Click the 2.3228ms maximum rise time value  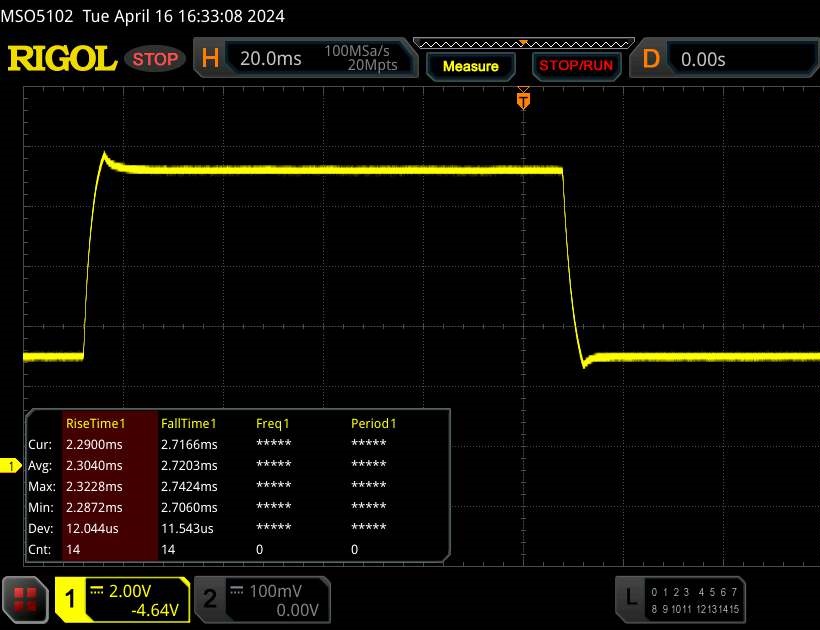click(x=94, y=486)
